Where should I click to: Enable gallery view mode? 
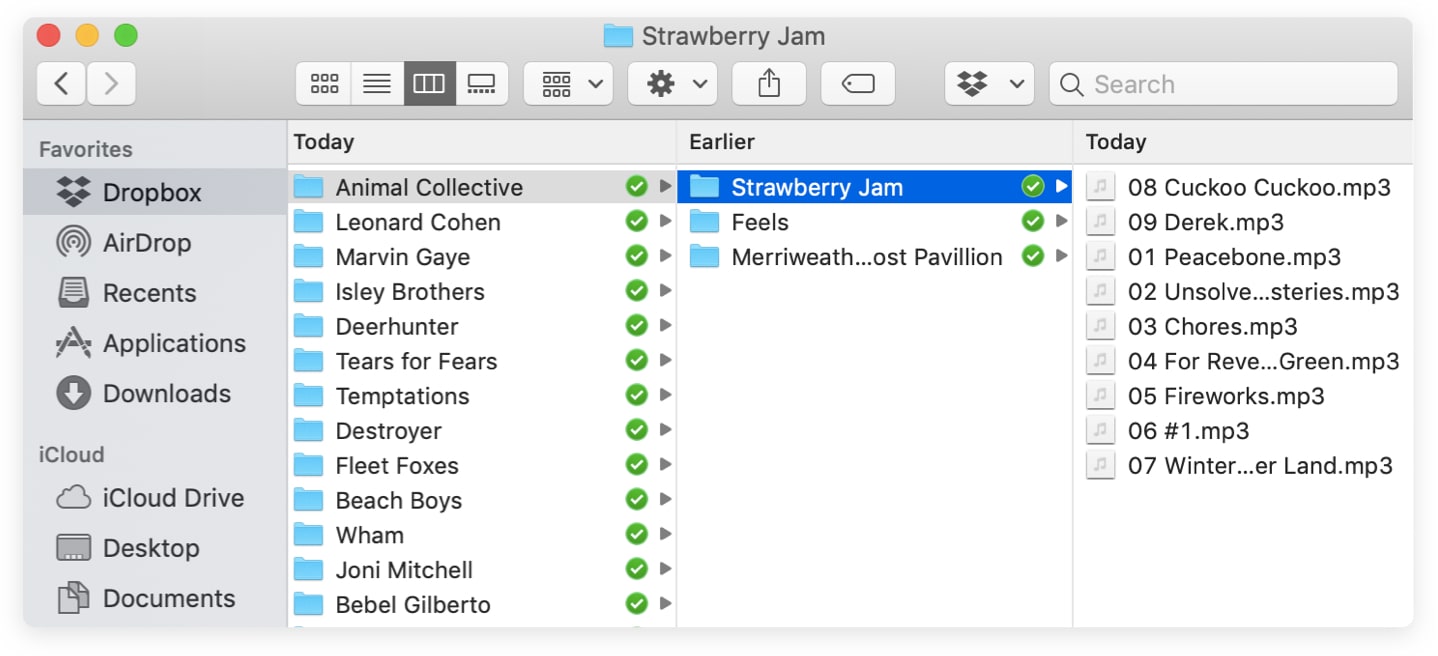pyautogui.click(x=482, y=84)
